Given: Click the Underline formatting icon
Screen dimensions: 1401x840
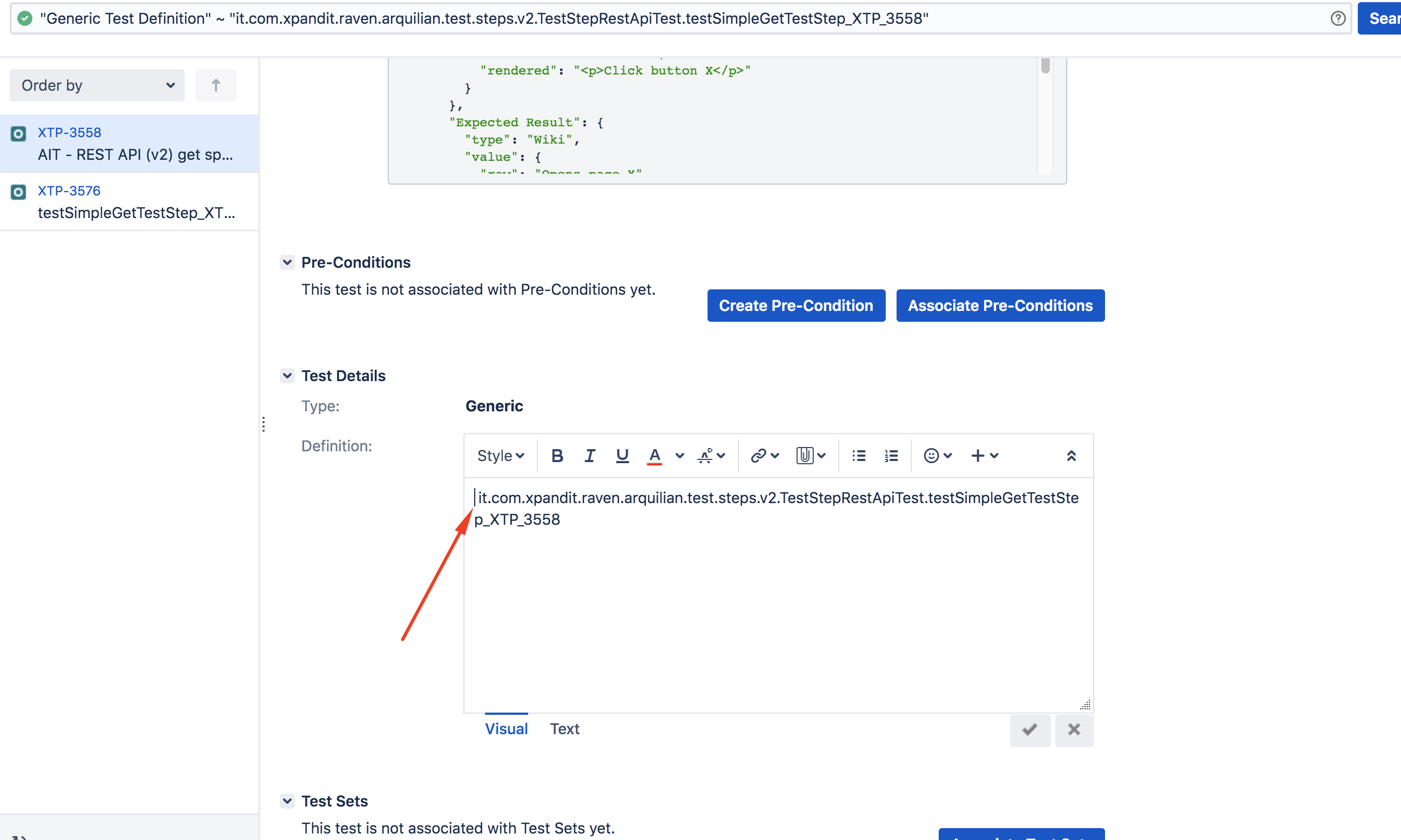Looking at the screenshot, I should [620, 456].
